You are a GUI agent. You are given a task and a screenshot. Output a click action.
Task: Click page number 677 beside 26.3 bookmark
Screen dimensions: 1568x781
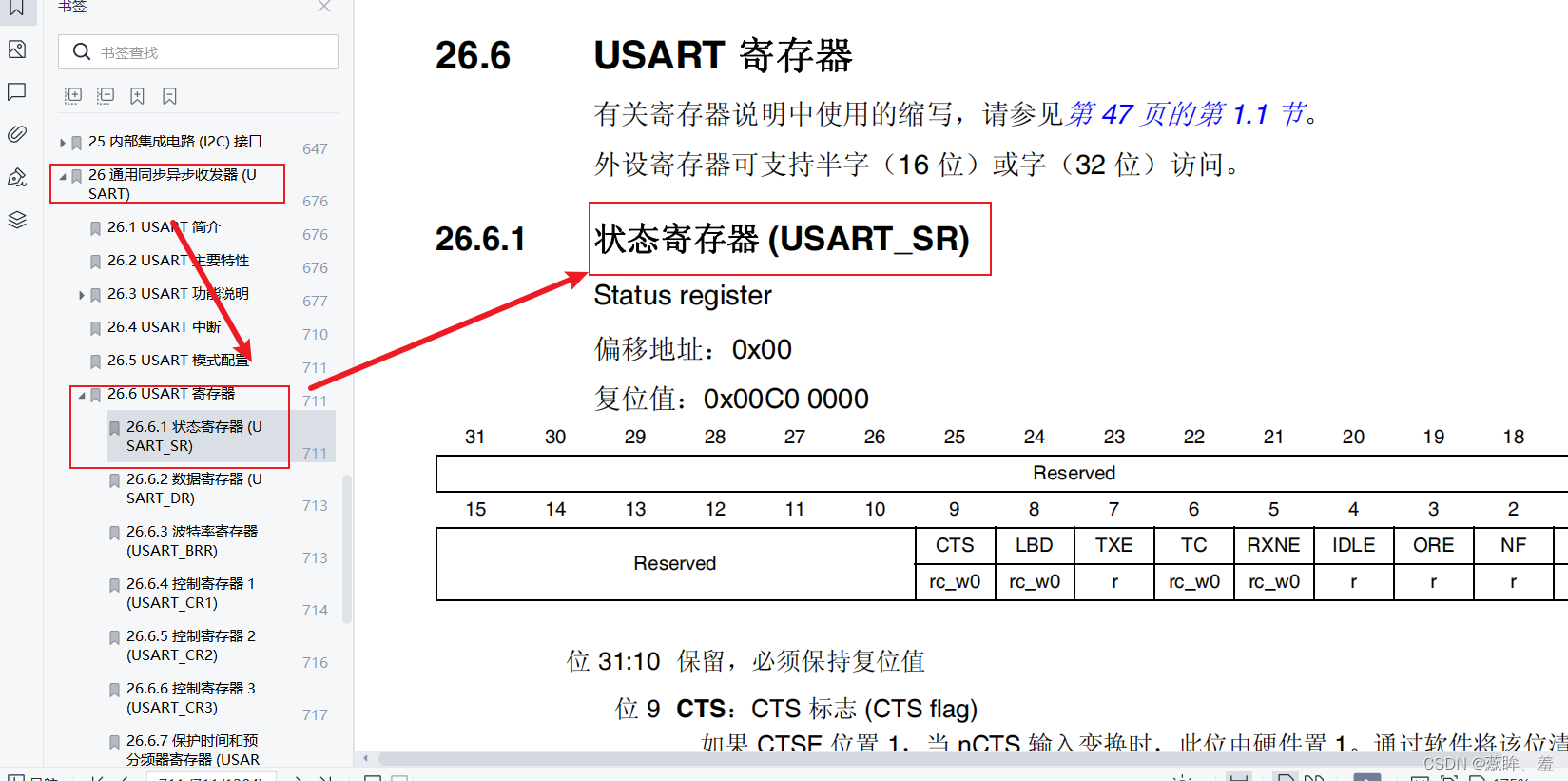(315, 302)
